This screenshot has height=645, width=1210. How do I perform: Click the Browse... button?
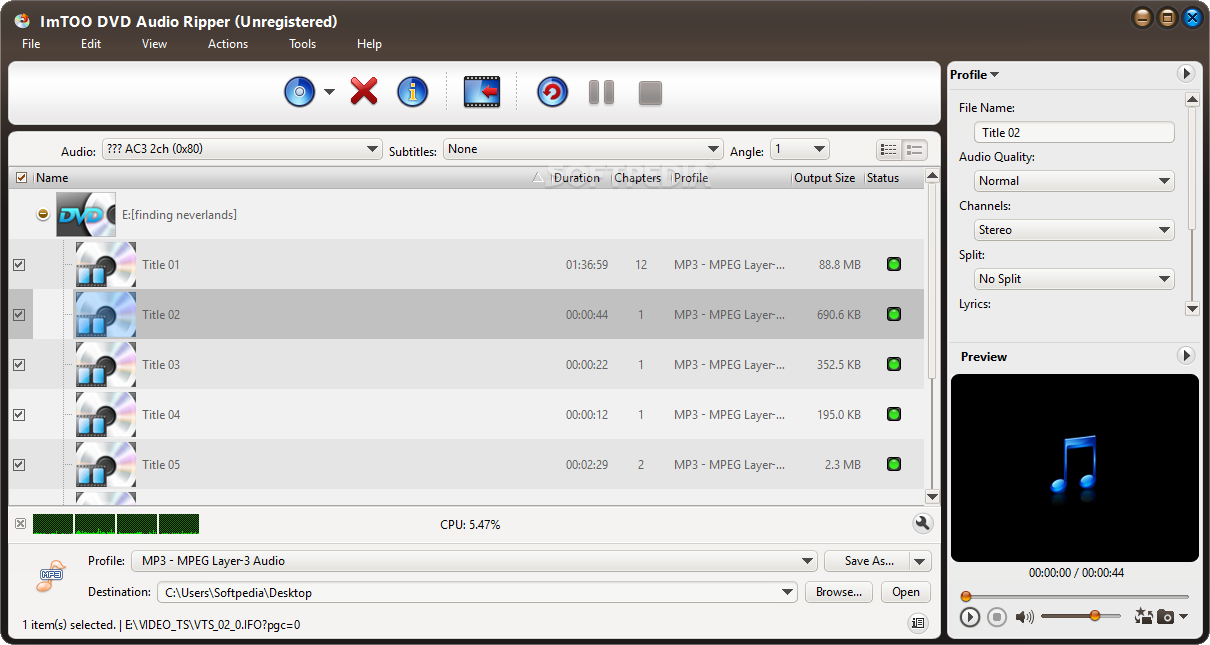pos(839,592)
